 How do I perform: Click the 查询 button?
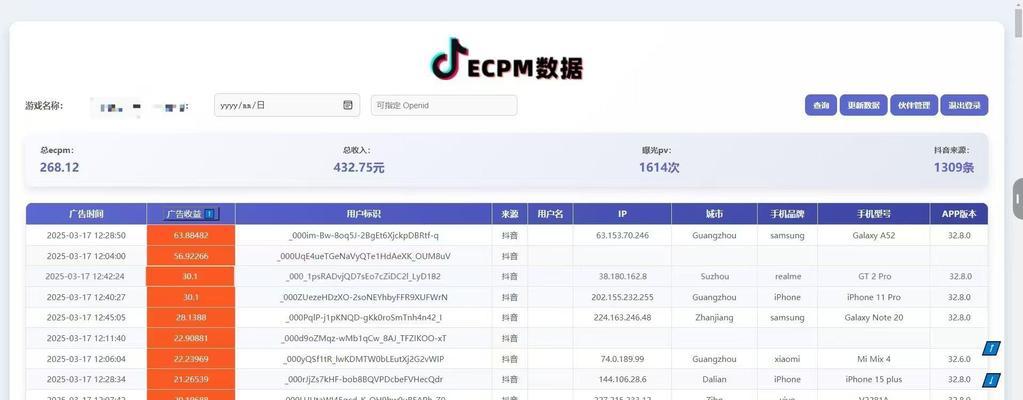(x=821, y=105)
